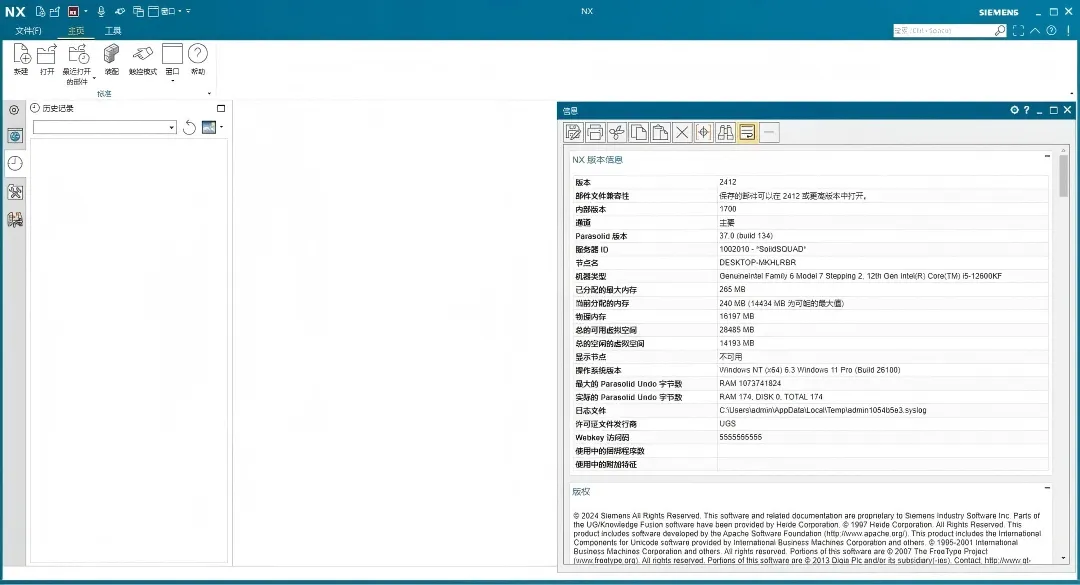This screenshot has height=585, width=1080.
Task: Click the 信息 window help question mark
Action: pos(1026,110)
